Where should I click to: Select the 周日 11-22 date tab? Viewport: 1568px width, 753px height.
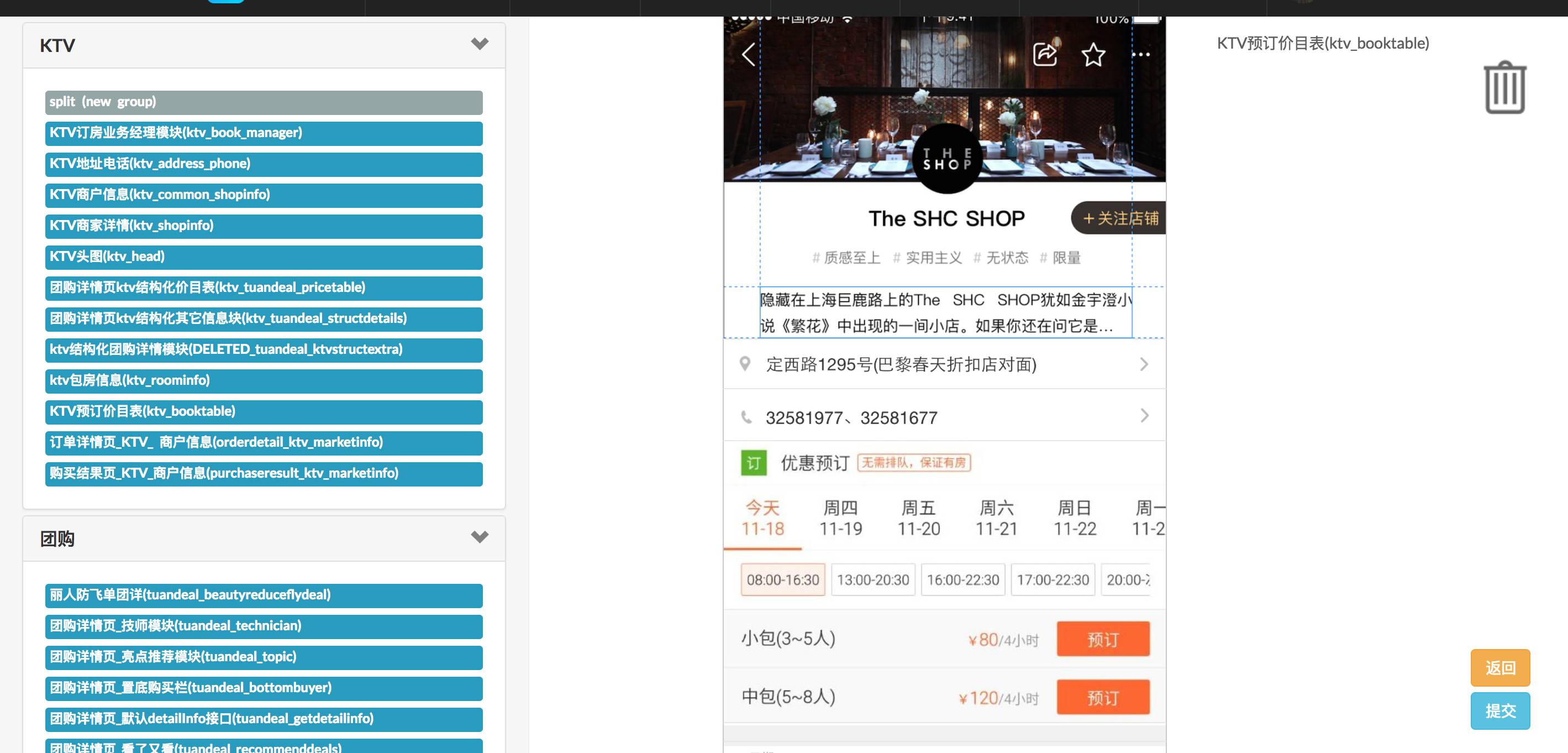(1075, 518)
